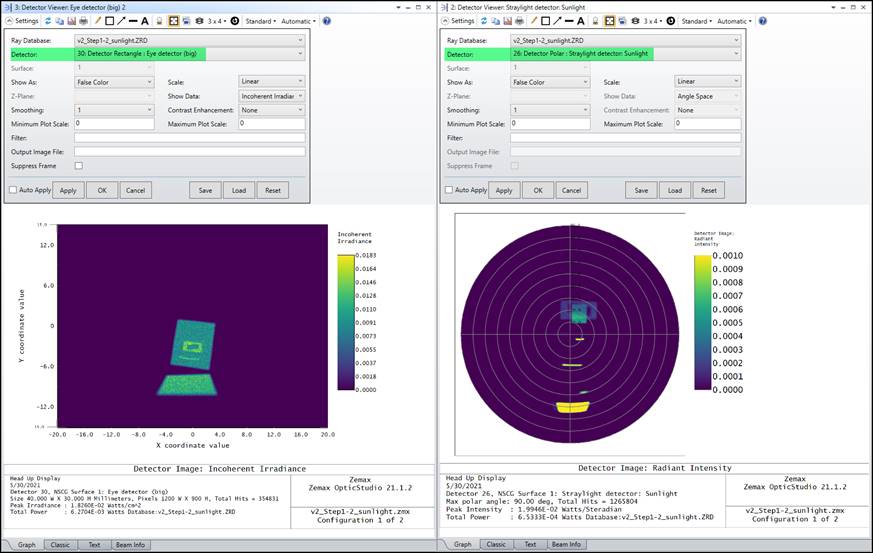Enable Auto Apply in Straylight detector settings

(449, 190)
